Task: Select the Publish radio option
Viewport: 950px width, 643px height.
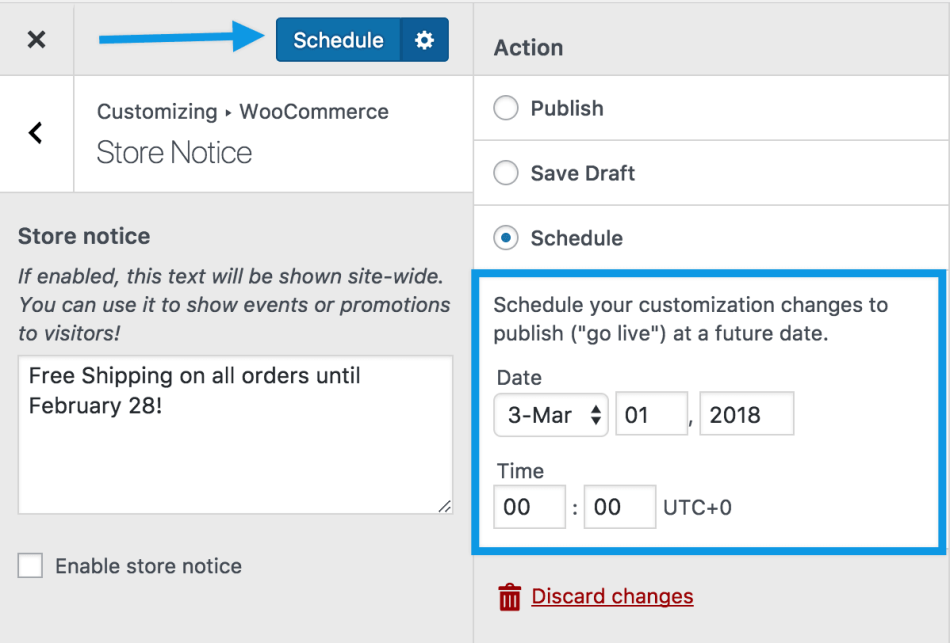Action: [x=507, y=108]
